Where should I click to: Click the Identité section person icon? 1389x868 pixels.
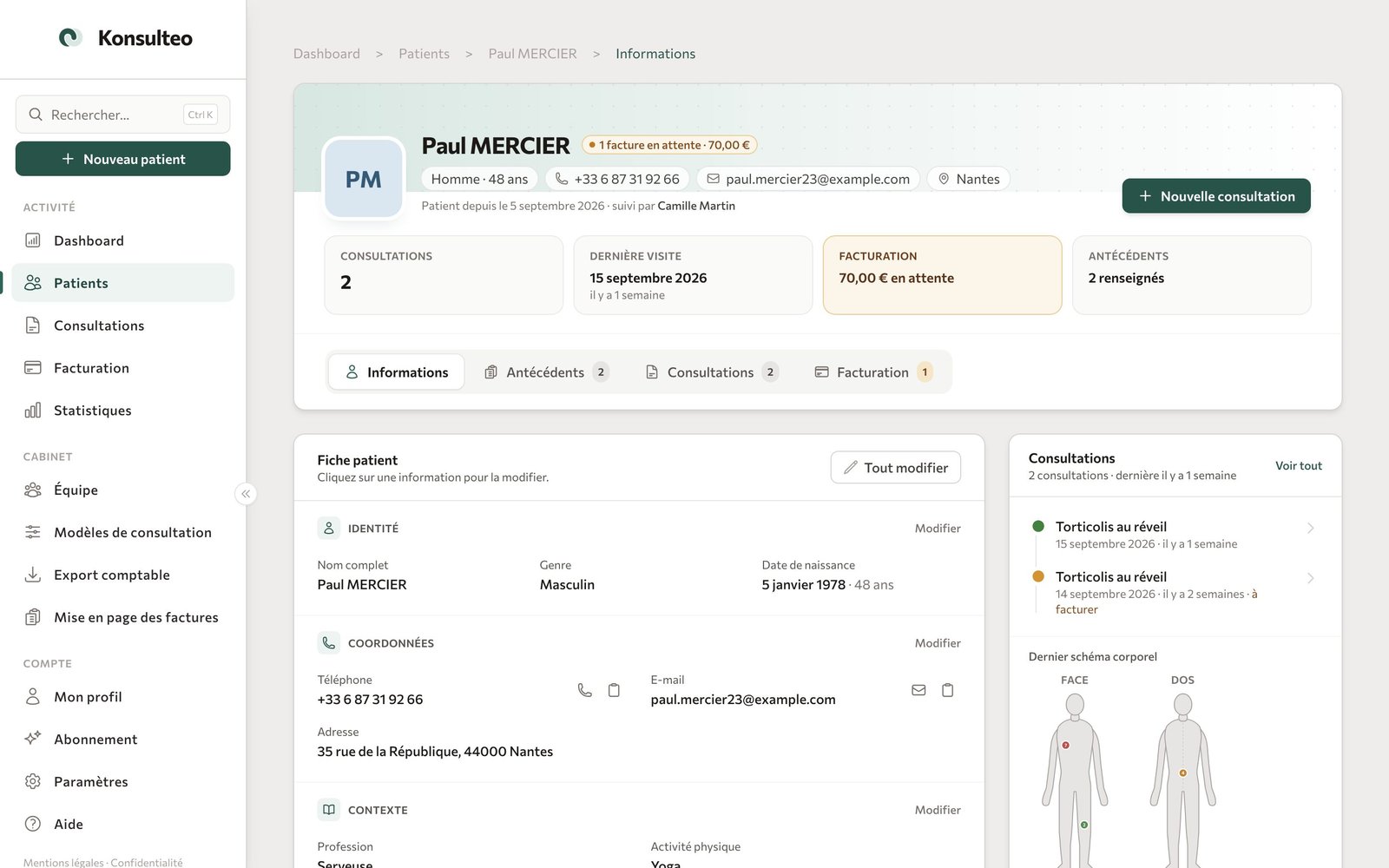tap(329, 528)
